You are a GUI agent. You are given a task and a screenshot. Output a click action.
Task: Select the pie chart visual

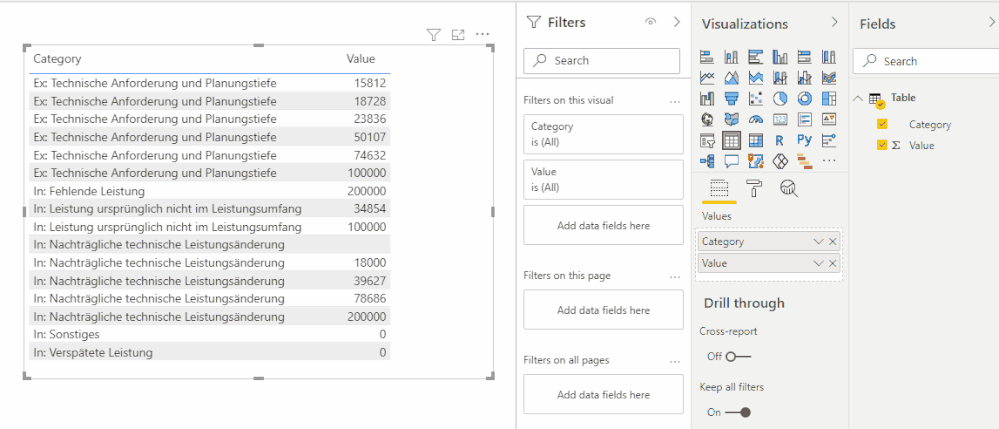(780, 98)
